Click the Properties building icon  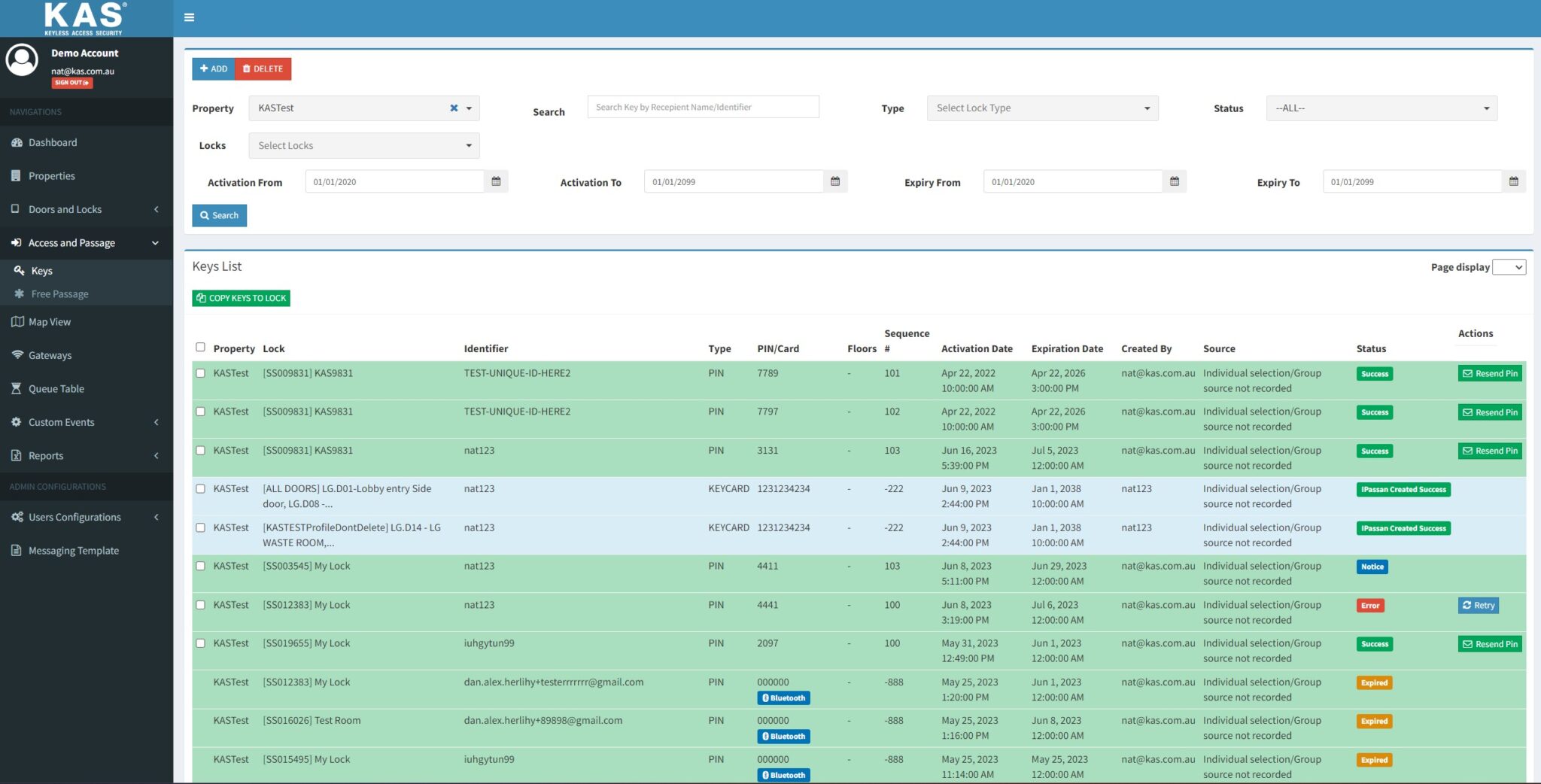16,175
